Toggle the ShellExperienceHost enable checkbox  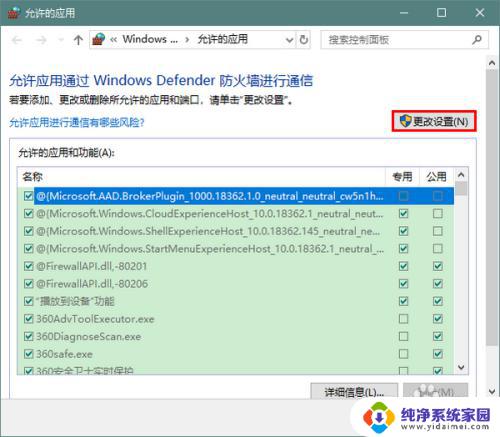29,231
